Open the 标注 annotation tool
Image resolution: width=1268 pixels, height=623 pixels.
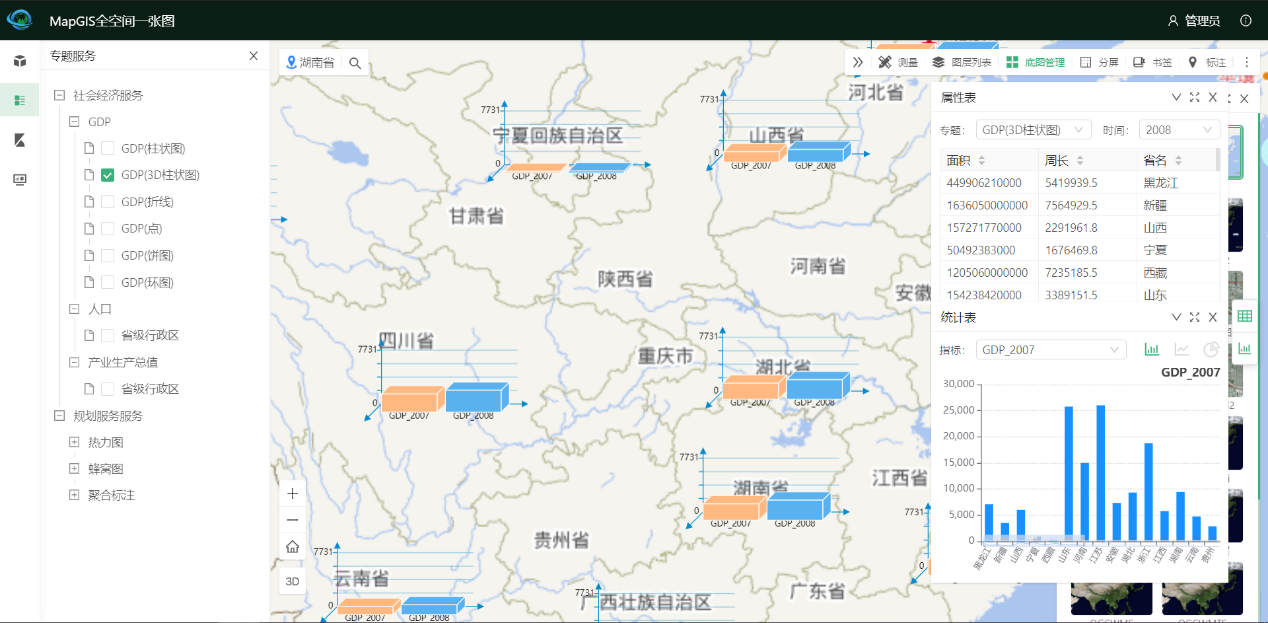pyautogui.click(x=1206, y=62)
